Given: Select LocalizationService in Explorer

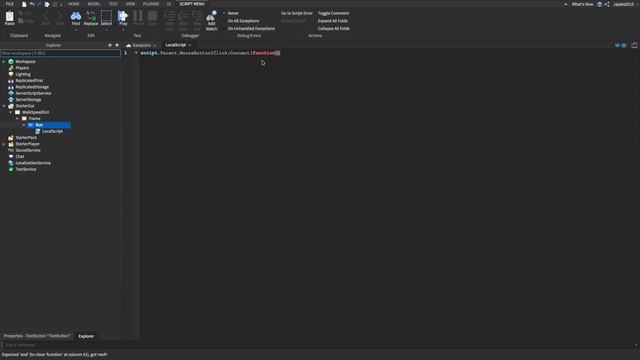Looking at the screenshot, I should coord(33,163).
